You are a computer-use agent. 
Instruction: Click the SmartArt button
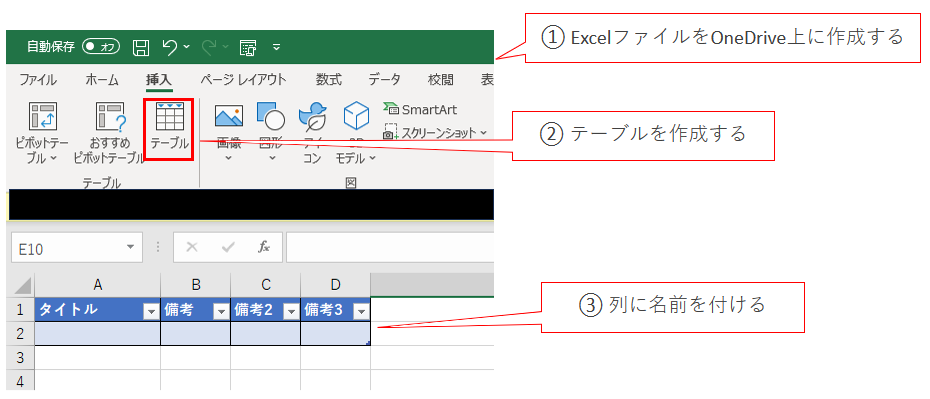coord(421,110)
